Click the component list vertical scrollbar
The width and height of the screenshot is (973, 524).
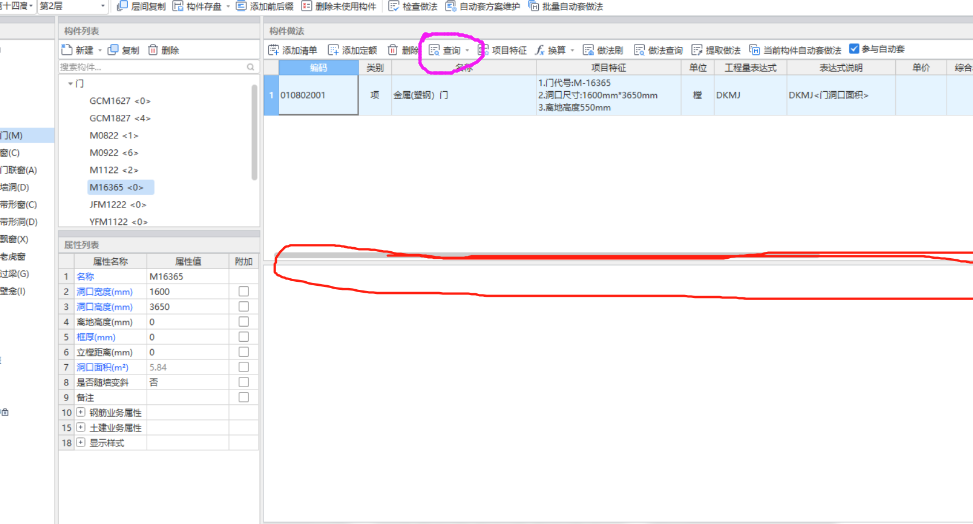pos(254,132)
